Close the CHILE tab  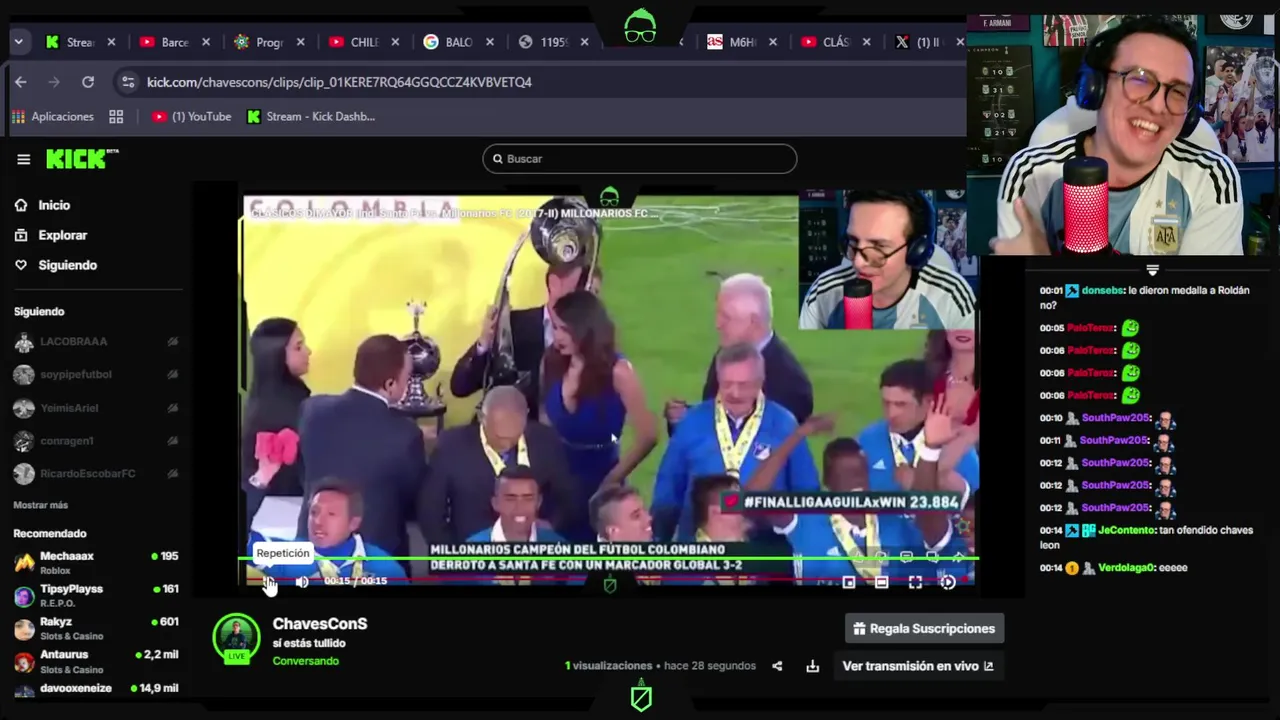pos(395,42)
